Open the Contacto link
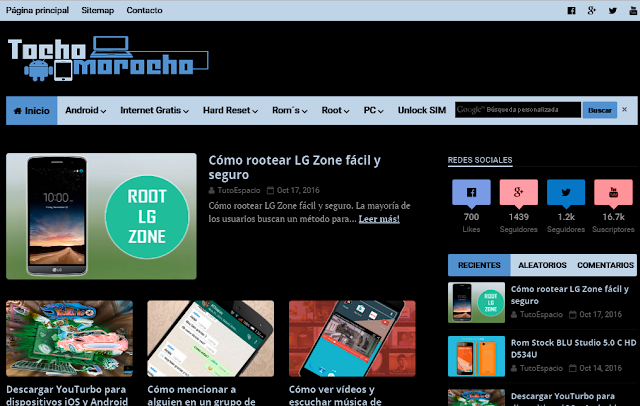 [x=144, y=10]
